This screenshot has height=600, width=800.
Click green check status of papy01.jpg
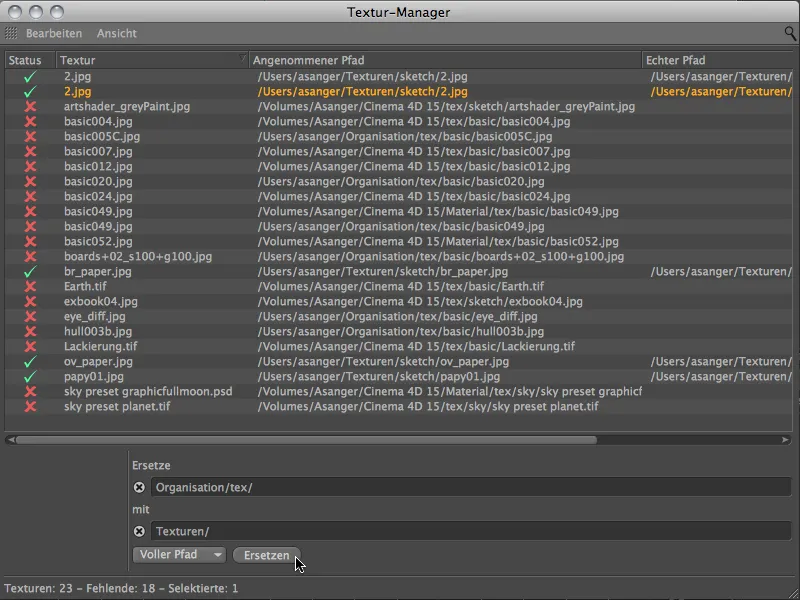point(30,377)
